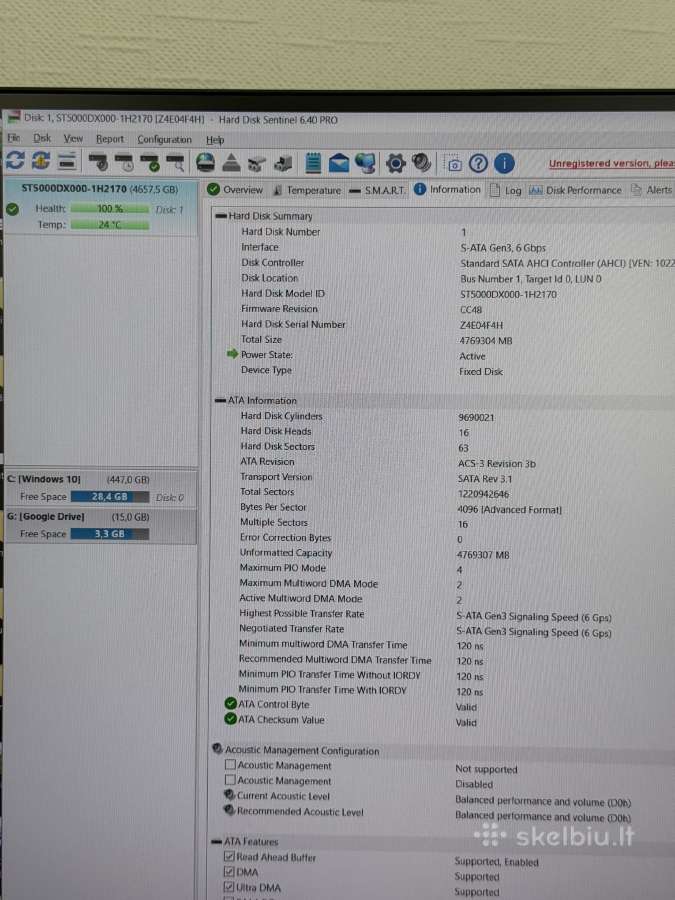This screenshot has height=900, width=675.
Task: Switch to the S.M.A.R.T. tab
Action: pos(378,190)
